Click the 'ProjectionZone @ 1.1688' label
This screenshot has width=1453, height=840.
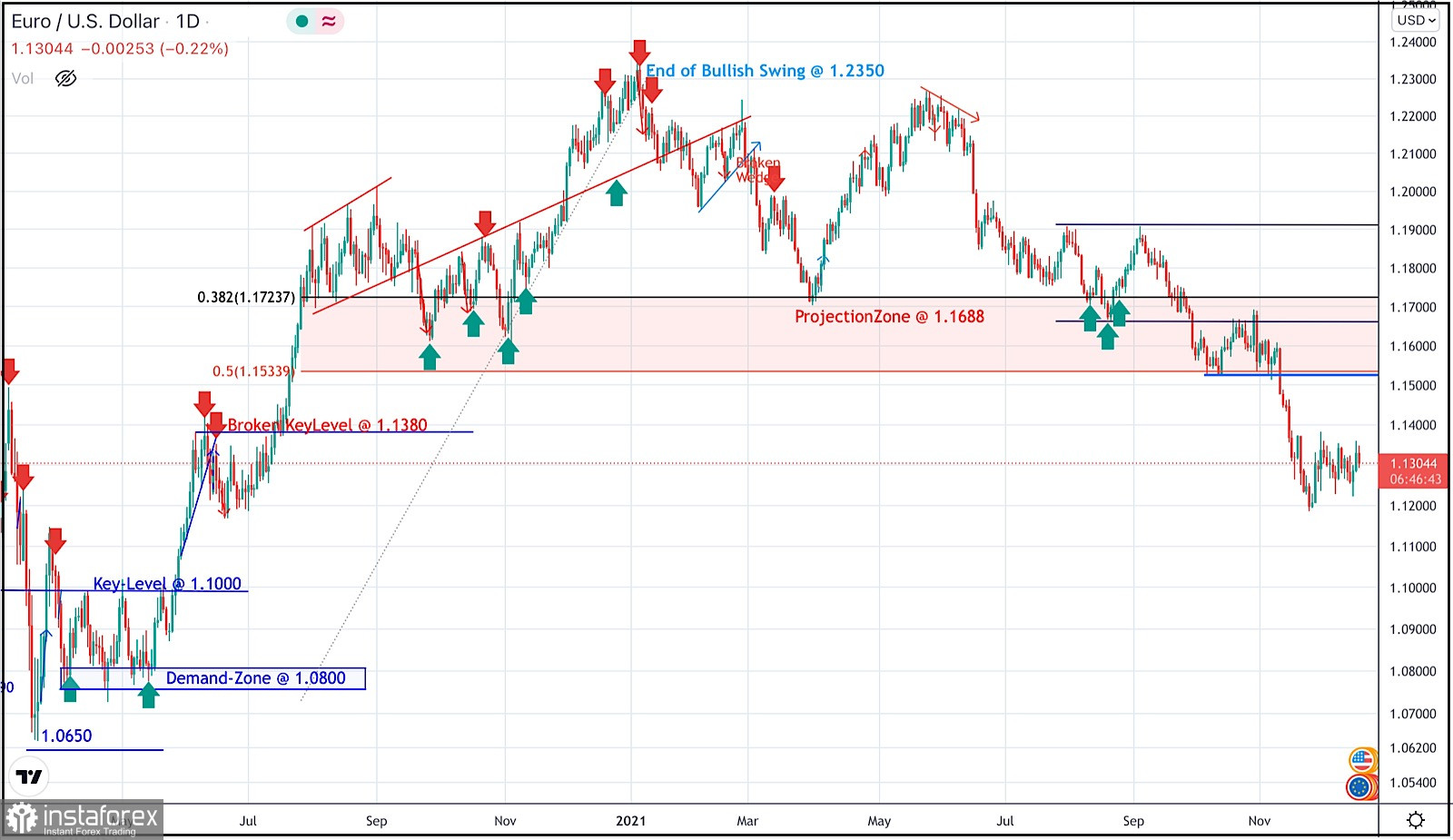889,317
